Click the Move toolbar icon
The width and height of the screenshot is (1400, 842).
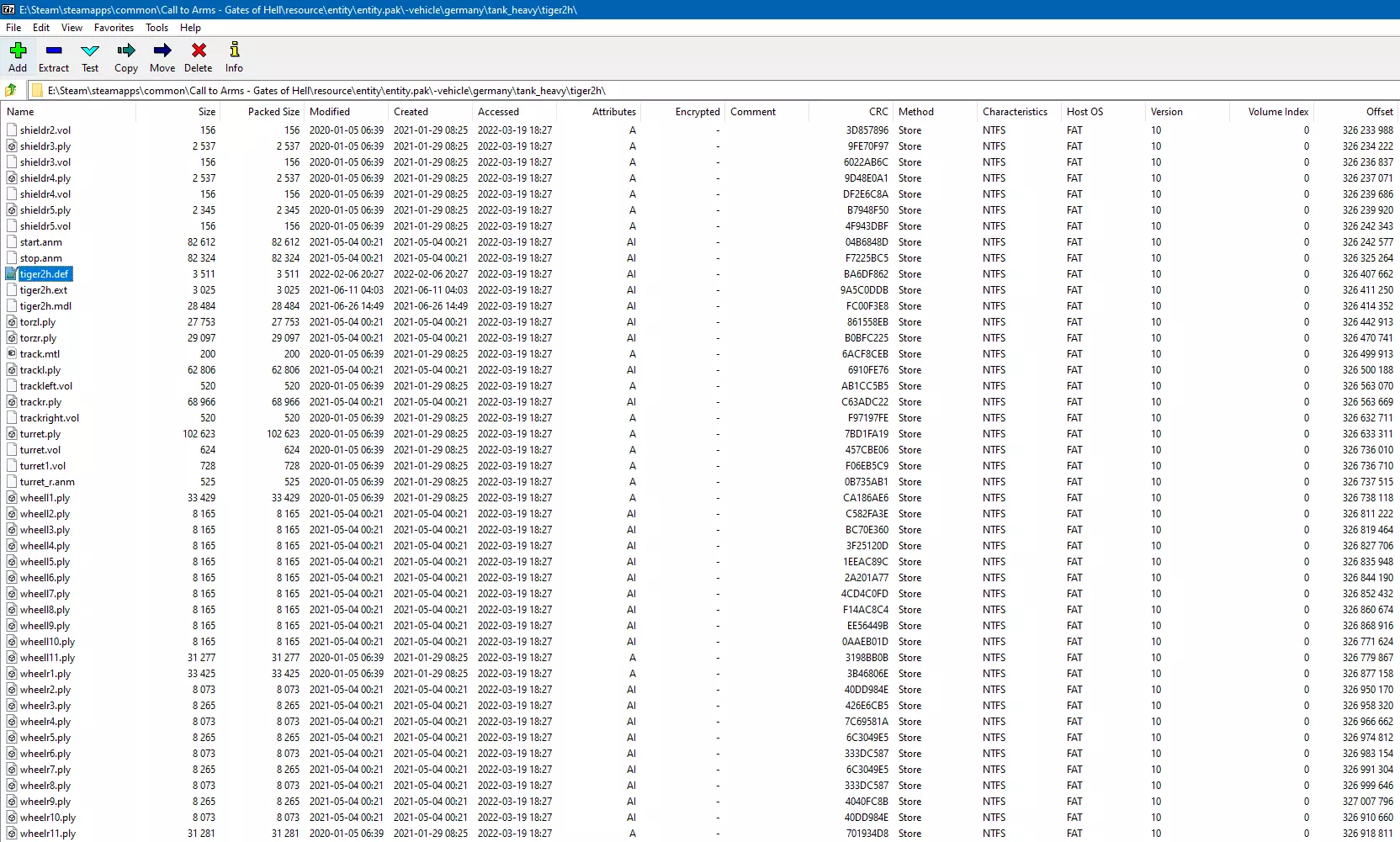pos(162,50)
